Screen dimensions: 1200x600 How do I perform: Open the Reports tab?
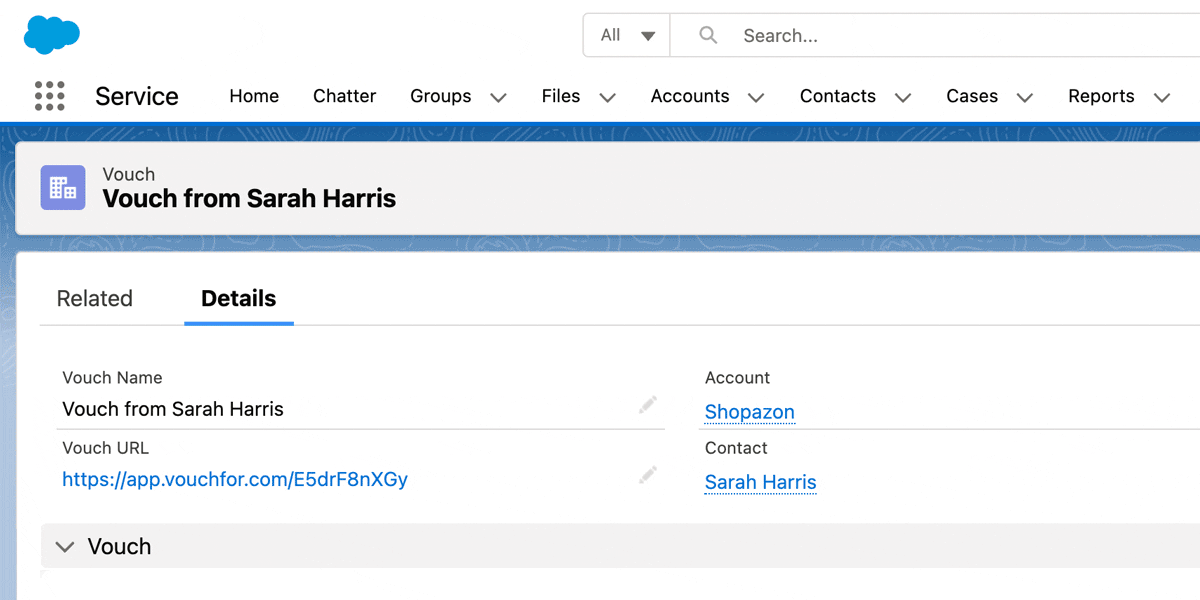click(1101, 96)
